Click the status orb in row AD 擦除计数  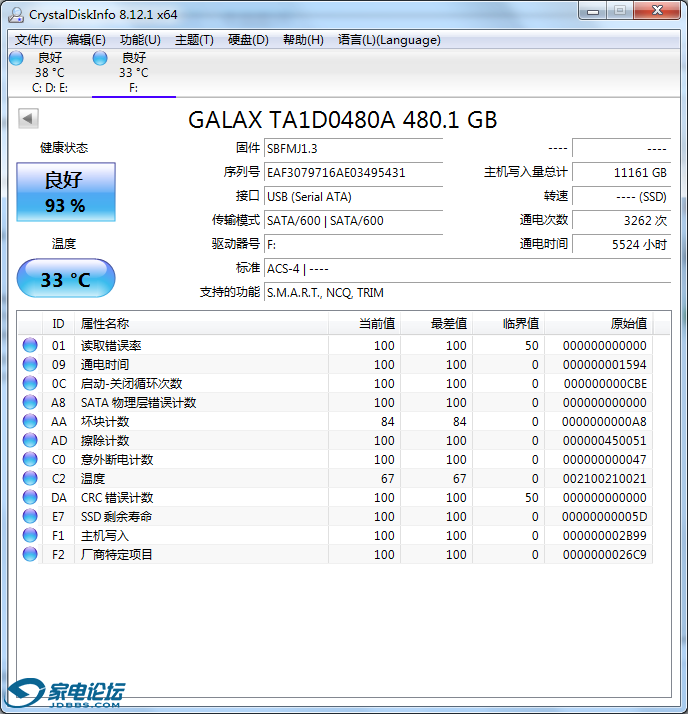[x=30, y=440]
